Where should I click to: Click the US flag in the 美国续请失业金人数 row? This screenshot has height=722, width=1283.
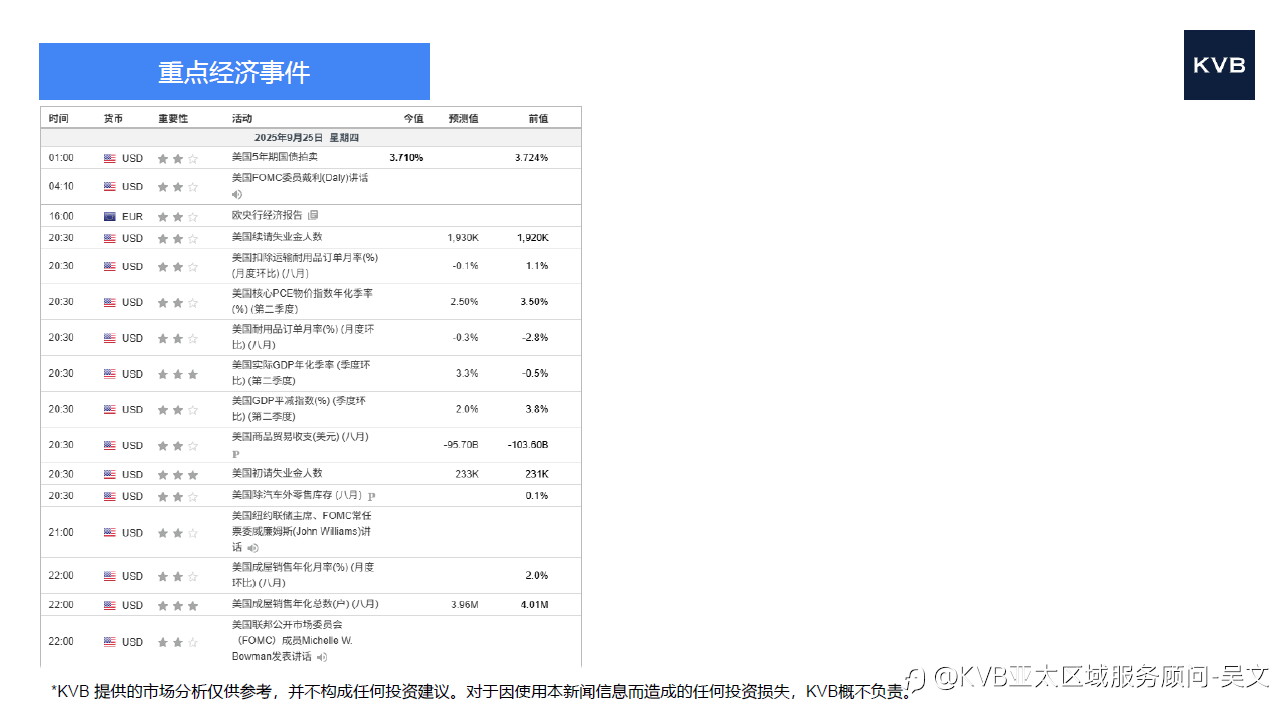pos(110,238)
